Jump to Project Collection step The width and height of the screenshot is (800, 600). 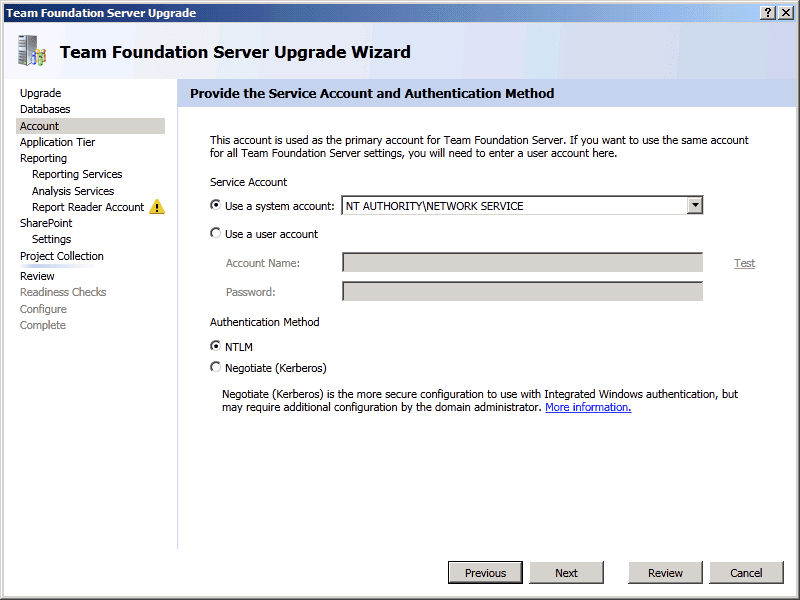coord(61,256)
